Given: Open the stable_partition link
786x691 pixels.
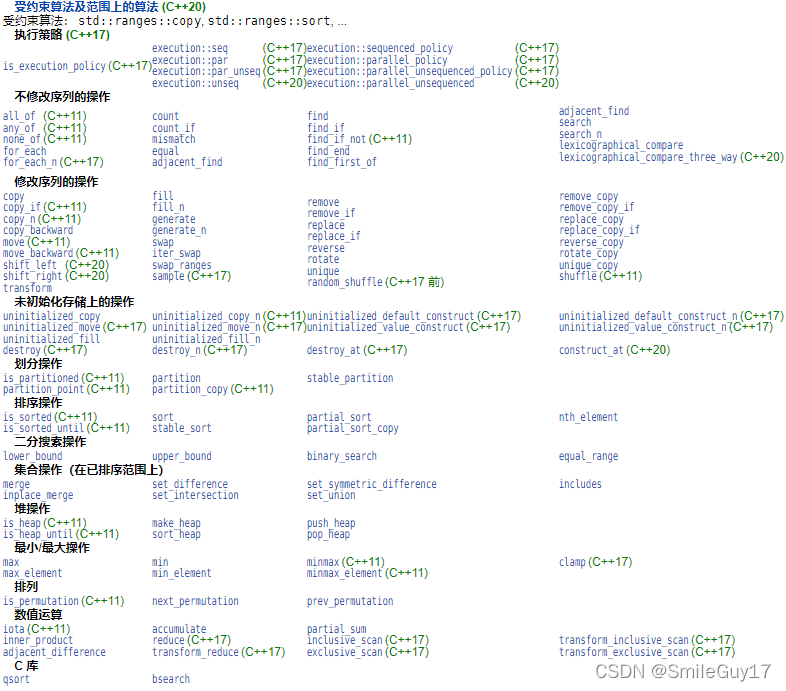Looking at the screenshot, I should pos(350,378).
